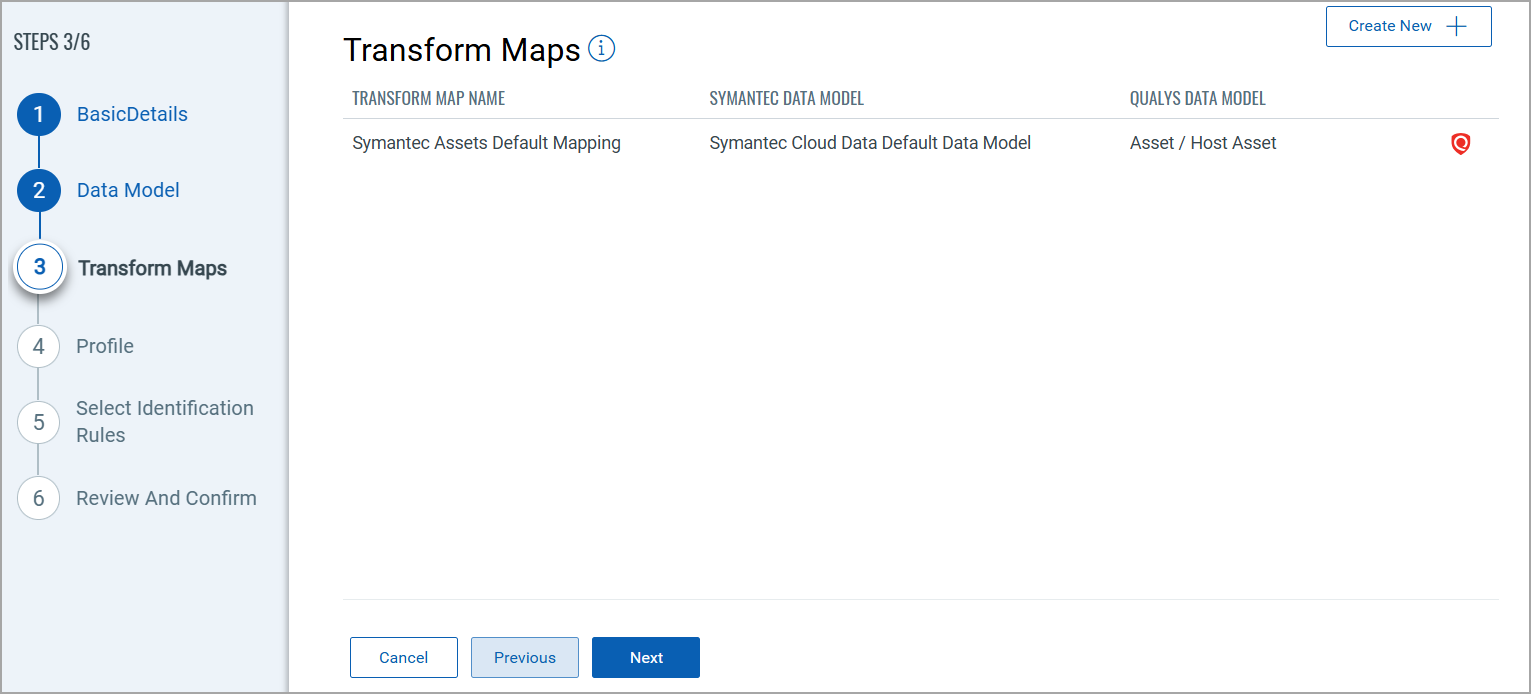Image resolution: width=1531 pixels, height=694 pixels.
Task: Click the info icon beside Transform Maps heading
Action: (x=602, y=48)
